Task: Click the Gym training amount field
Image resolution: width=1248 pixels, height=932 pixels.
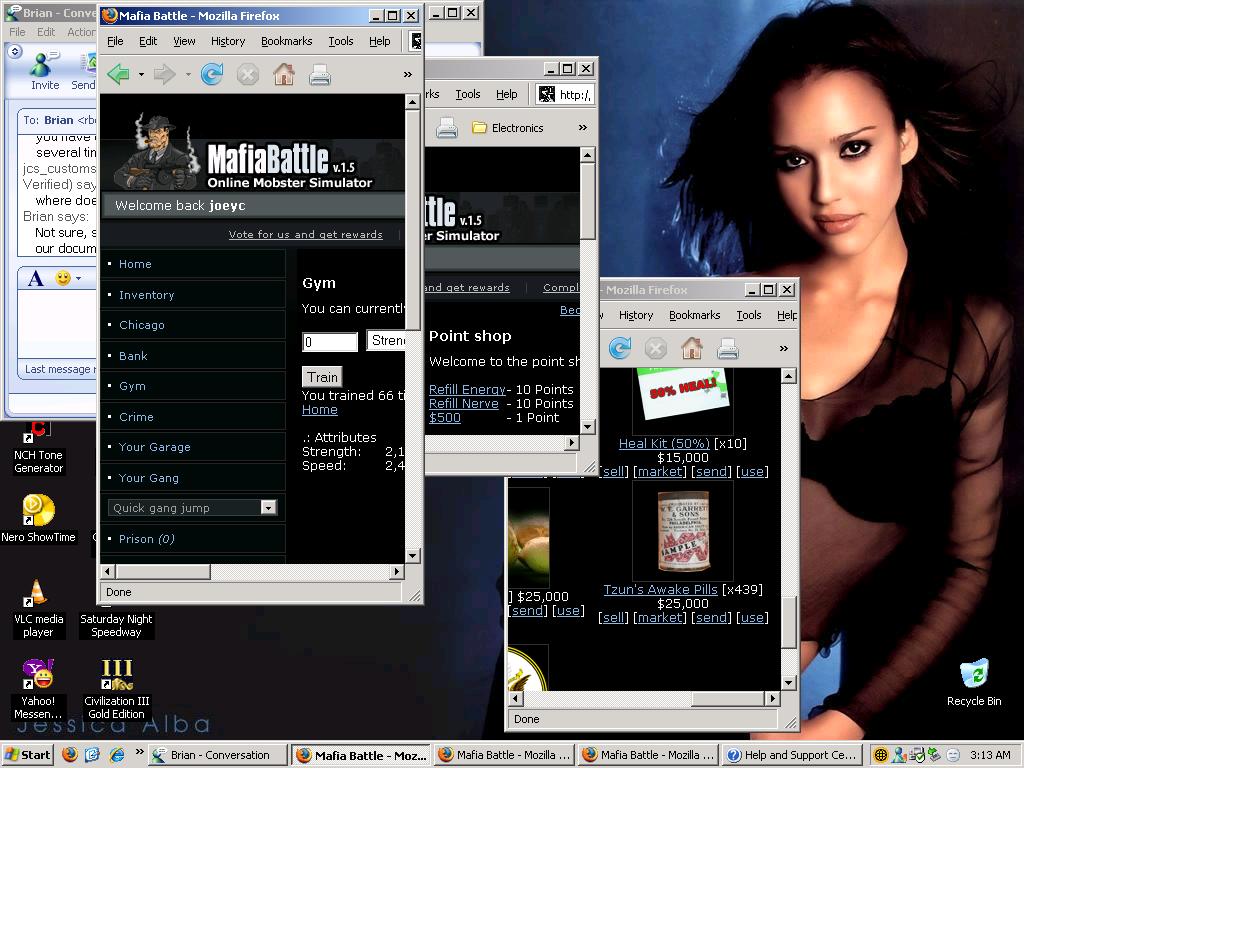Action: (330, 342)
